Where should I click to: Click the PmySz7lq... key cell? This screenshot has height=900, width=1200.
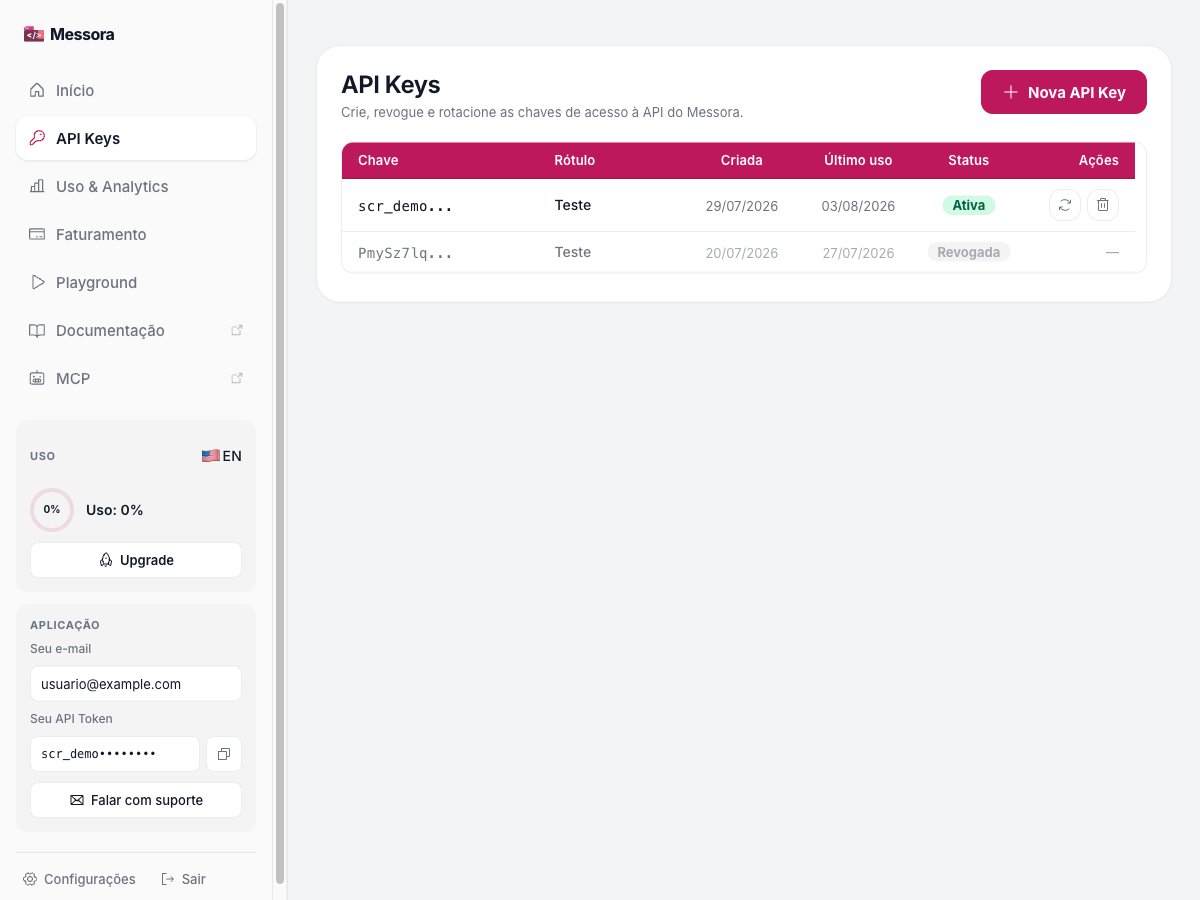click(x=405, y=253)
